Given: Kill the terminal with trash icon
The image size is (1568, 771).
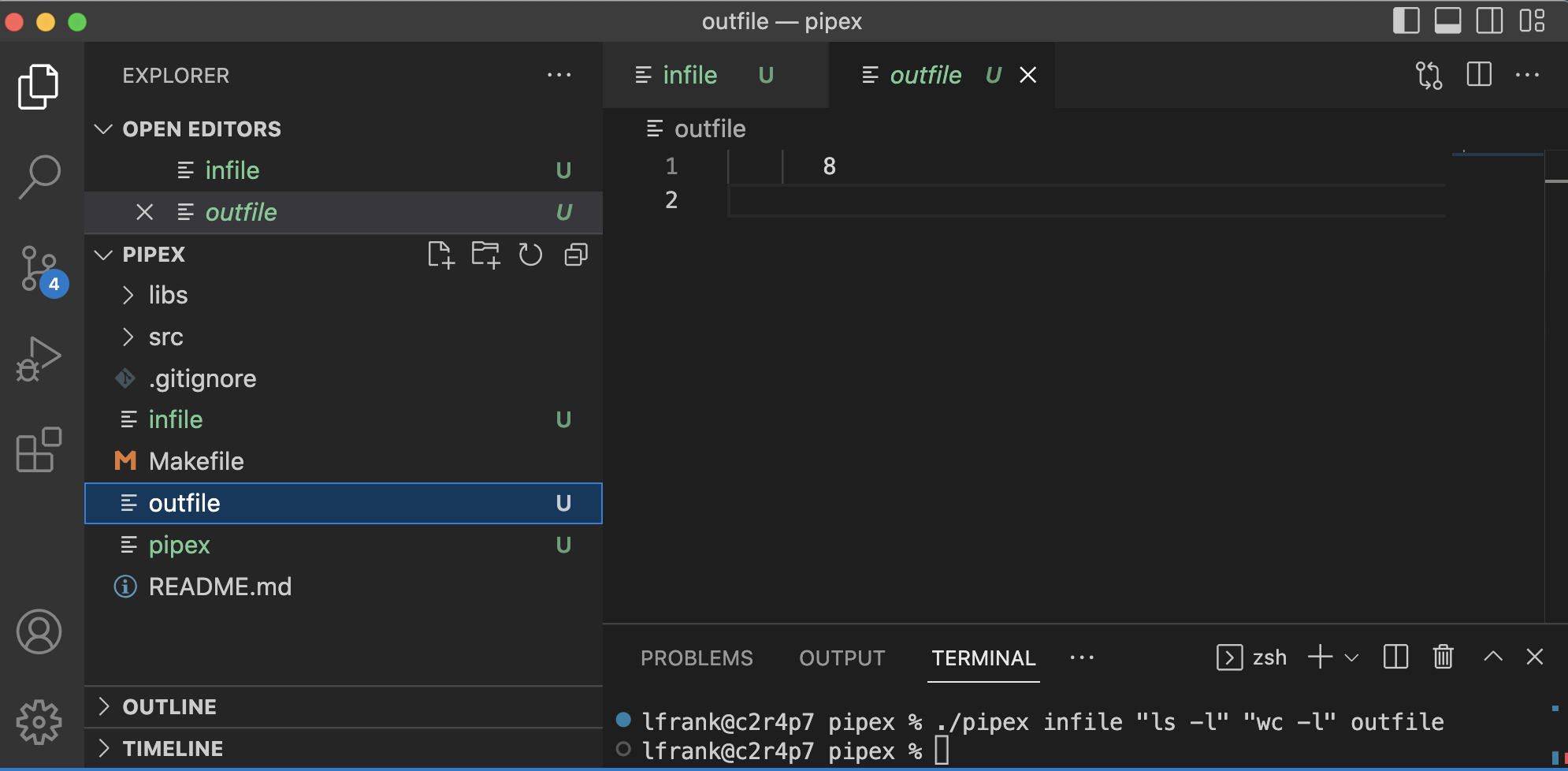Looking at the screenshot, I should coord(1443,657).
